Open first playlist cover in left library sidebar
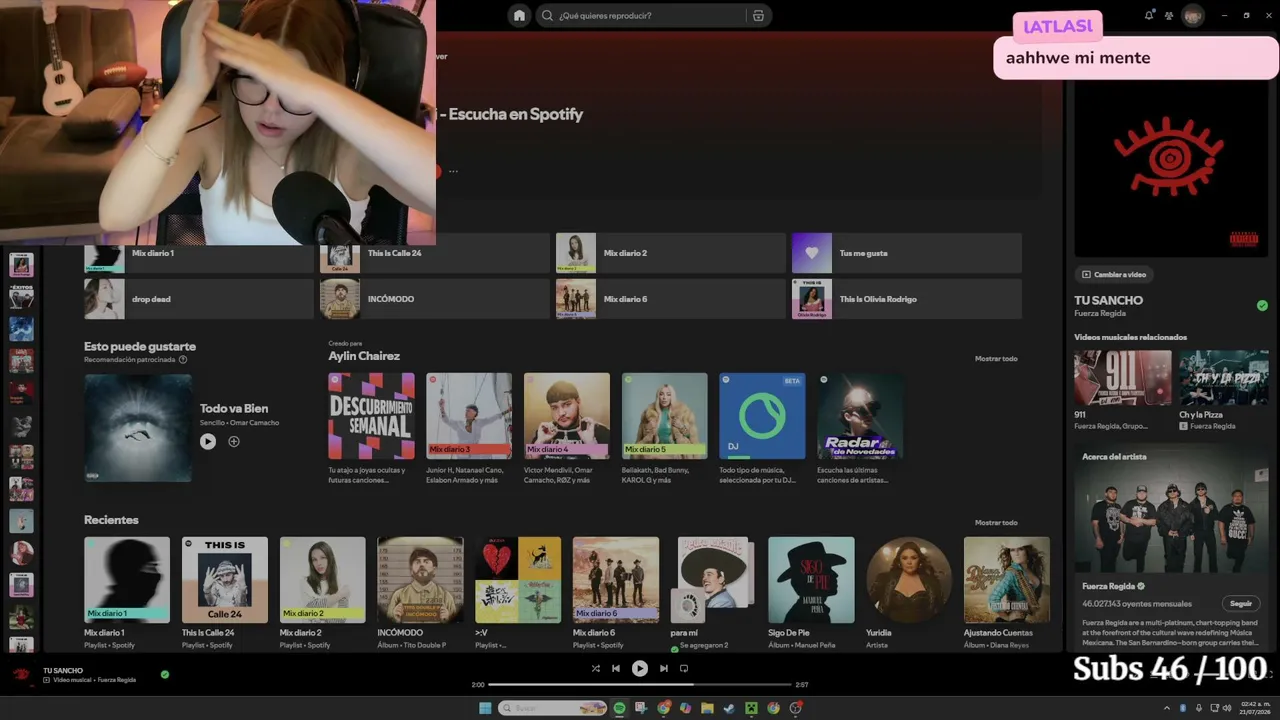 [x=21, y=264]
